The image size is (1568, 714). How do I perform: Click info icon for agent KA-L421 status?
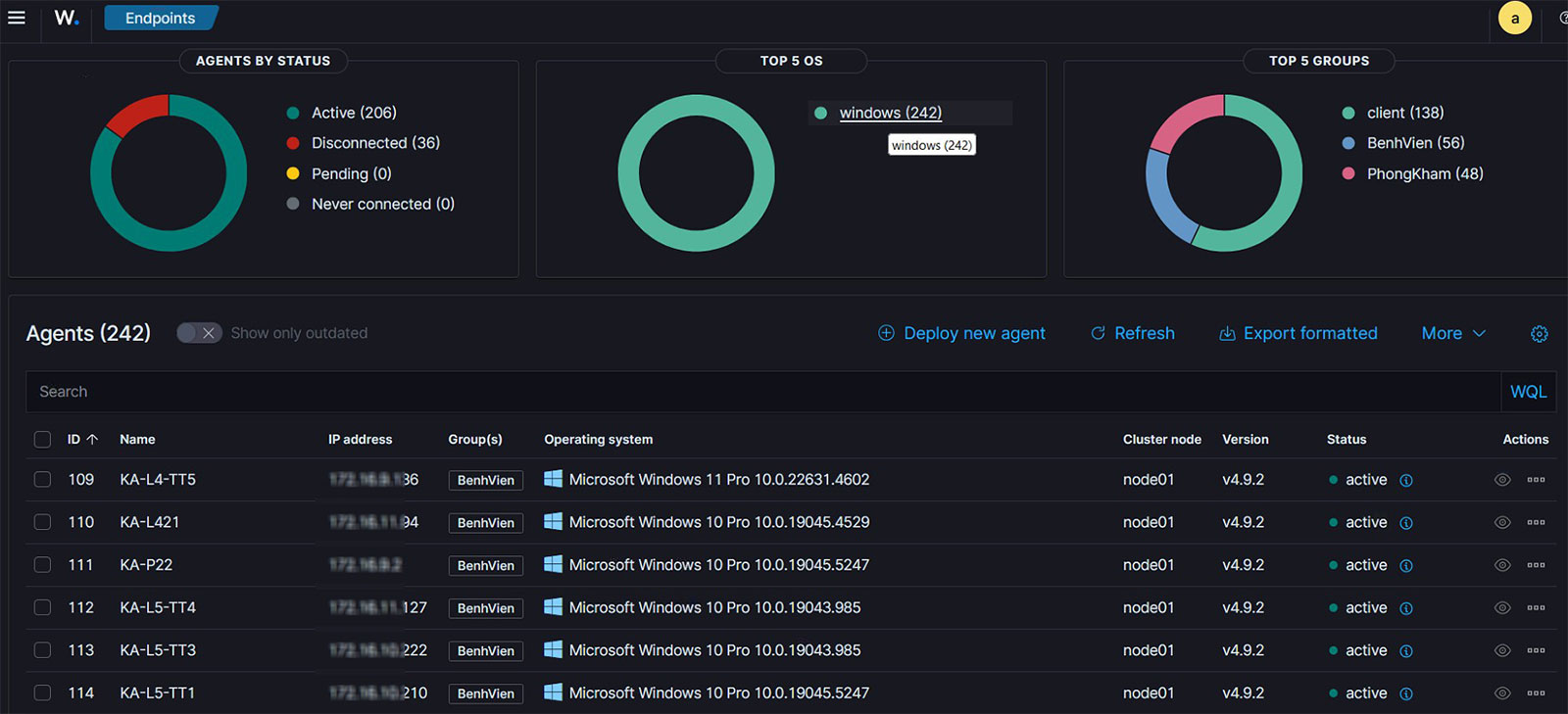tap(1406, 523)
